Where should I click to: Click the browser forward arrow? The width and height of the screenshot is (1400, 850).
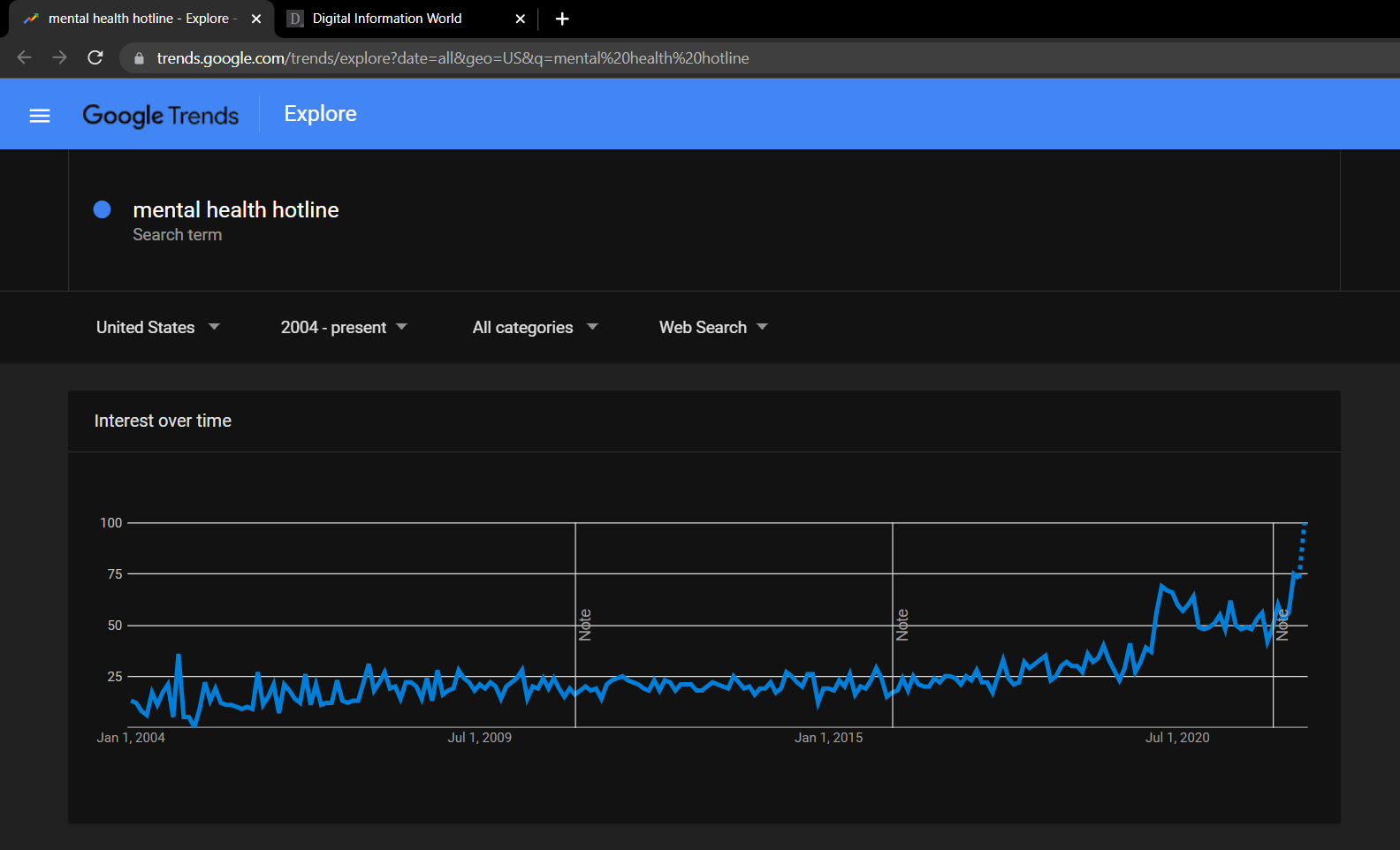tap(60, 57)
